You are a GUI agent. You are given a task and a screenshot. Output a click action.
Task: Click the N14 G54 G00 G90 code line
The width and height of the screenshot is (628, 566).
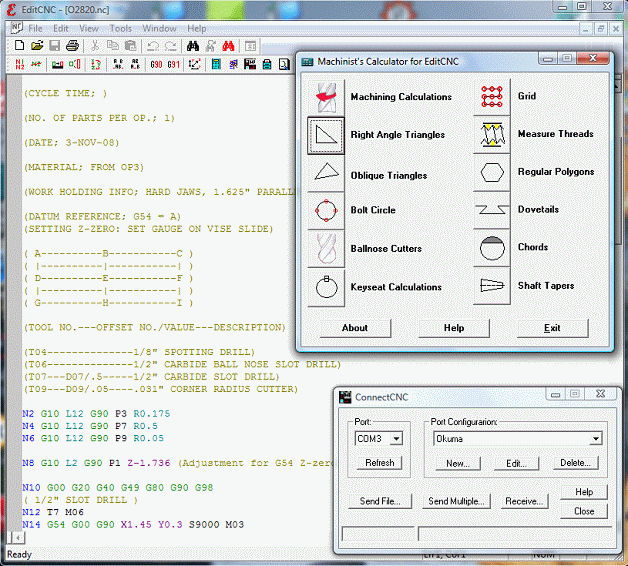point(133,525)
